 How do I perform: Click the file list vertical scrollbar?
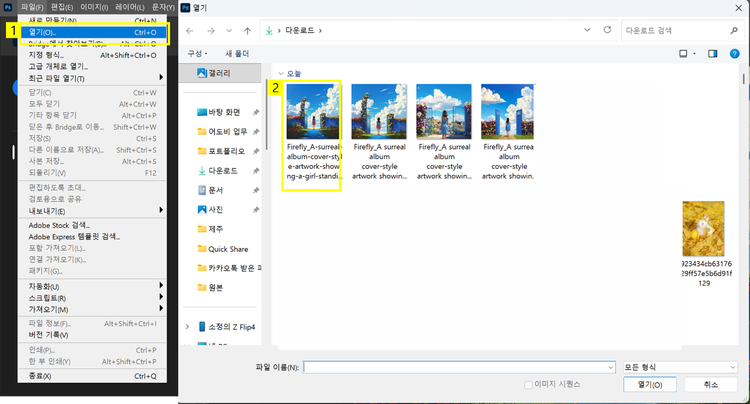click(x=743, y=78)
